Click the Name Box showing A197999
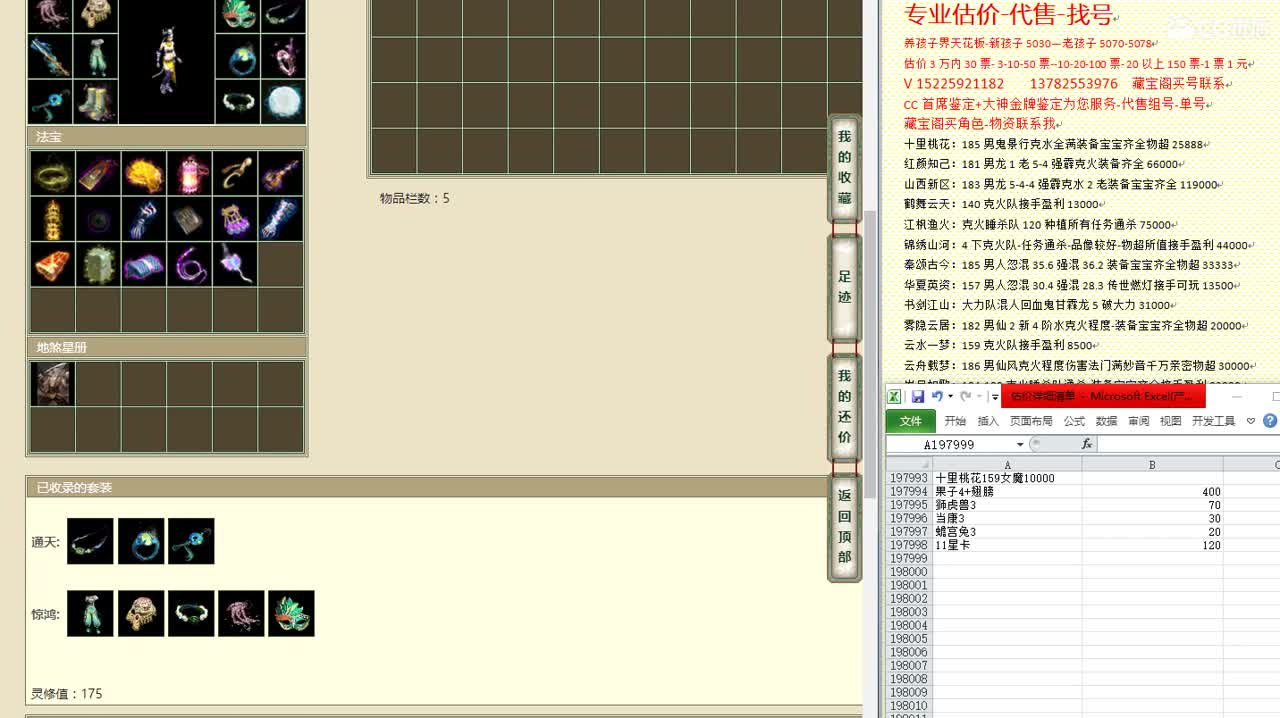This screenshot has width=1280, height=718. (x=950, y=444)
